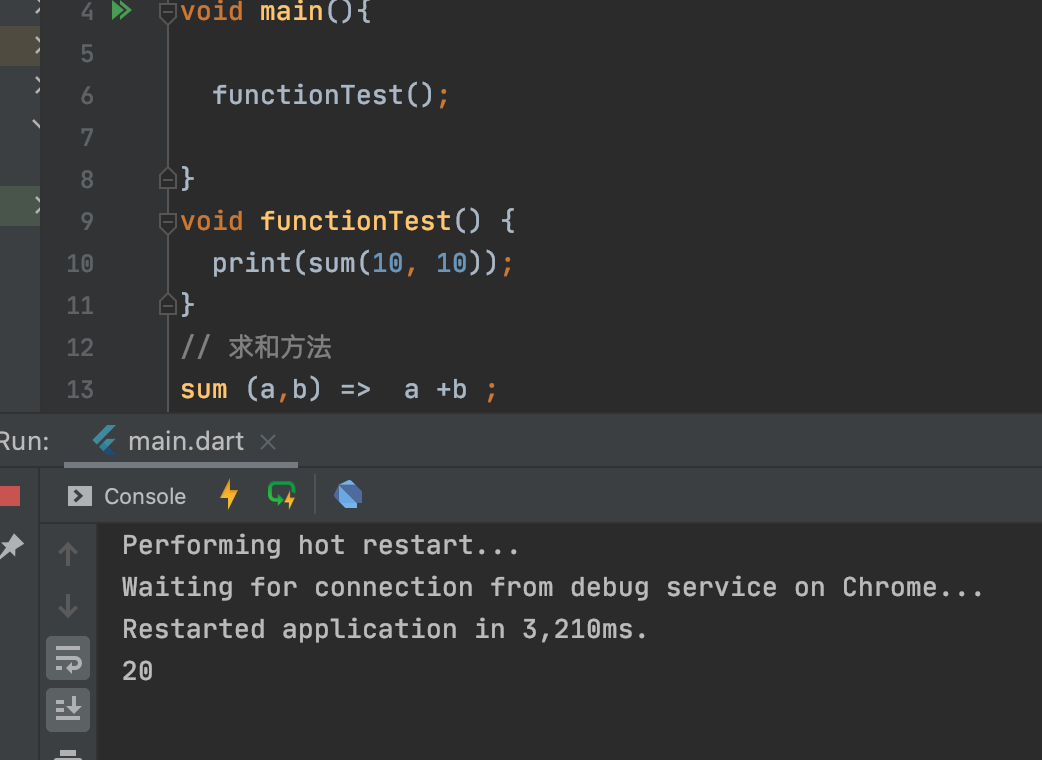Close the main.dart run tab
Viewport: 1042px width, 760px height.
coord(268,442)
